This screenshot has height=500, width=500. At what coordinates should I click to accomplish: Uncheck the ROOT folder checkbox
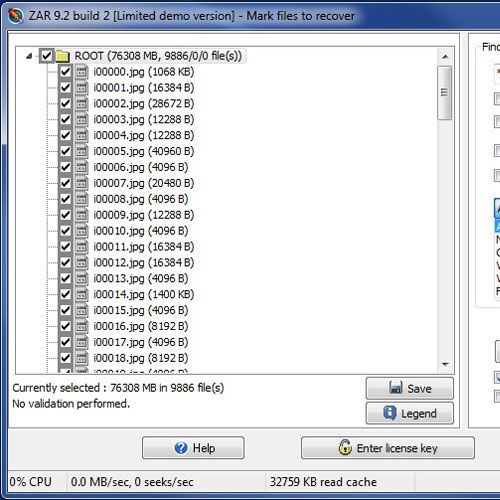tap(46, 56)
